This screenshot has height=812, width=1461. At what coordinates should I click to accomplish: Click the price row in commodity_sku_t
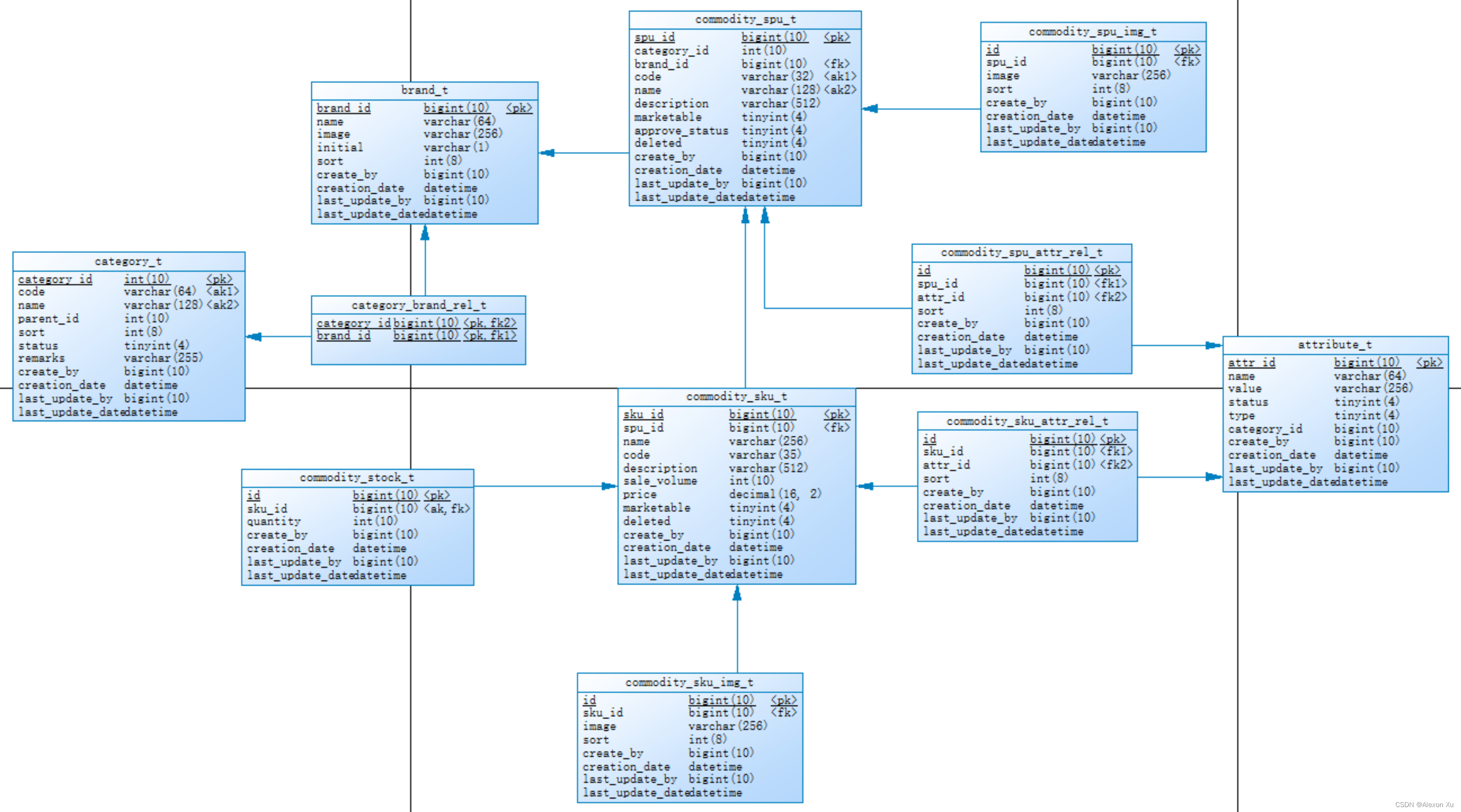pos(639,495)
